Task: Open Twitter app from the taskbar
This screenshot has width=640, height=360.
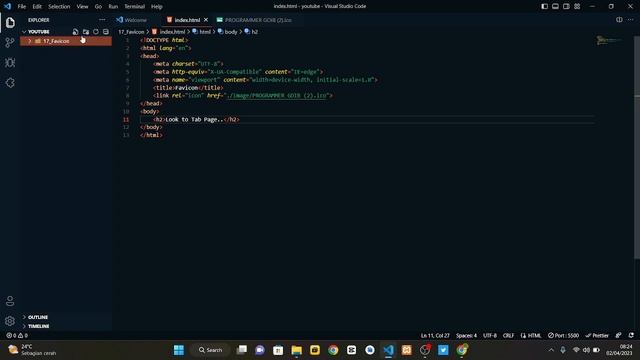Action: click(443, 350)
